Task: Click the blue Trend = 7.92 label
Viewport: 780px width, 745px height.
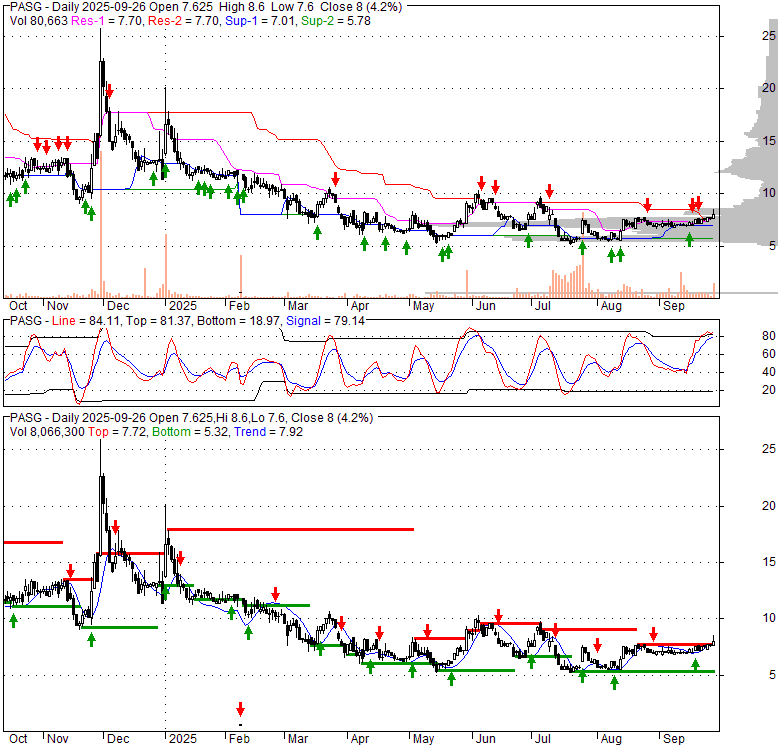Action: click(269, 432)
